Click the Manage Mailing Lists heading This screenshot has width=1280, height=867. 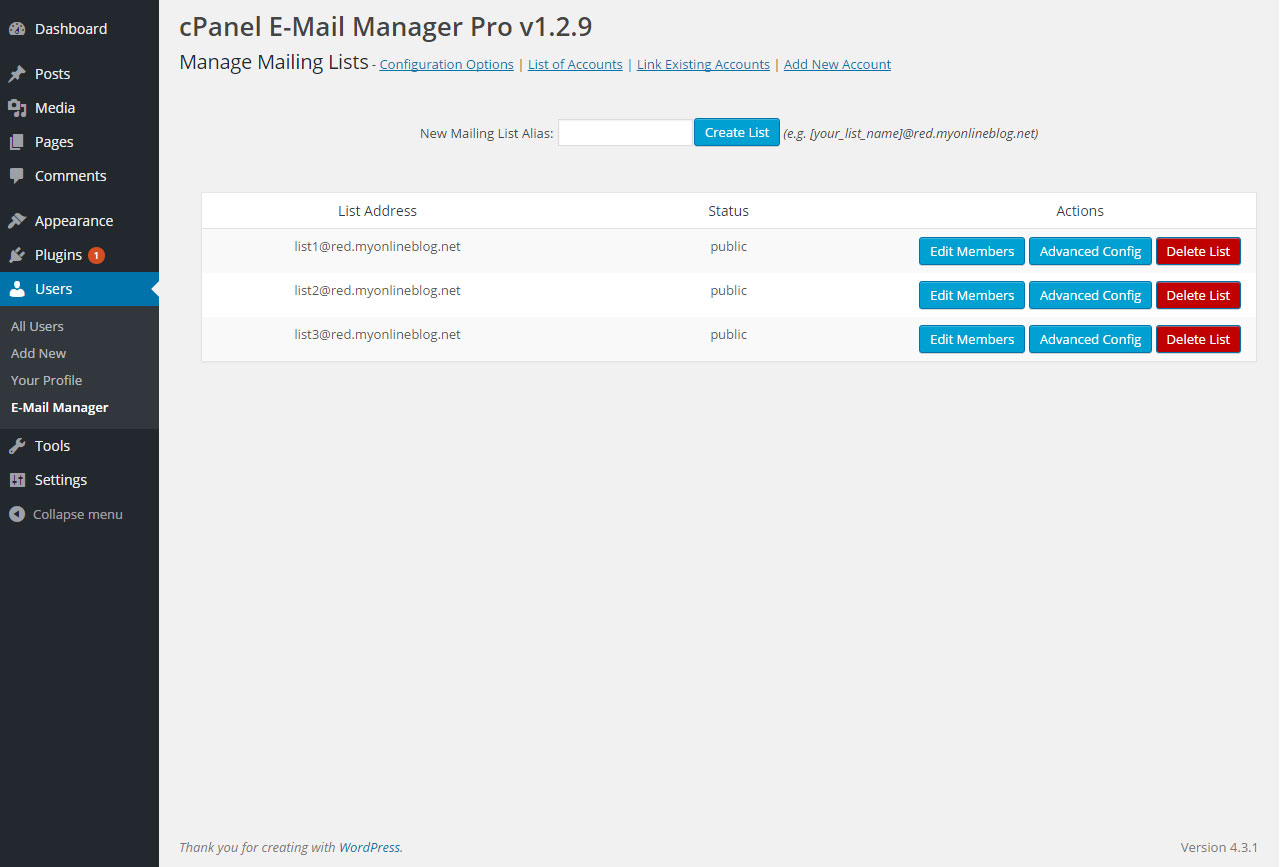[274, 62]
